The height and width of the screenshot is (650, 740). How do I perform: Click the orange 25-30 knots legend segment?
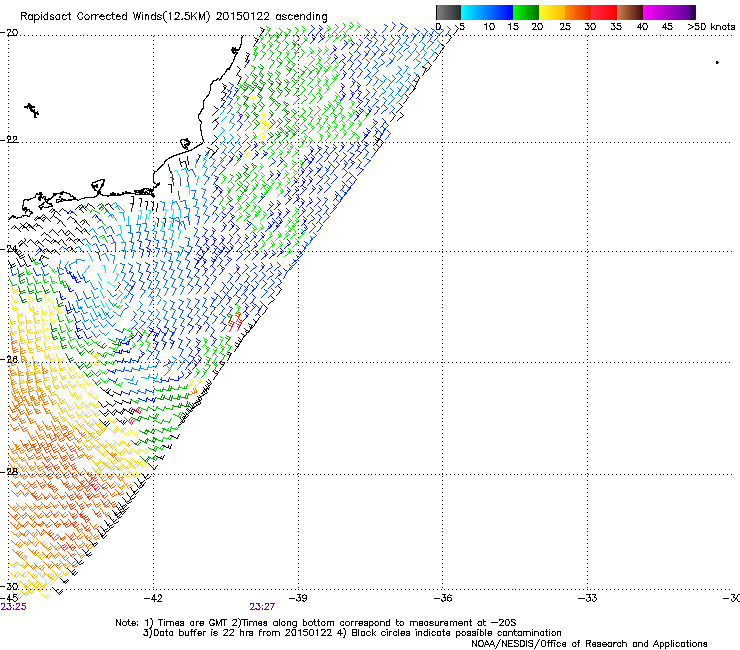point(578,12)
